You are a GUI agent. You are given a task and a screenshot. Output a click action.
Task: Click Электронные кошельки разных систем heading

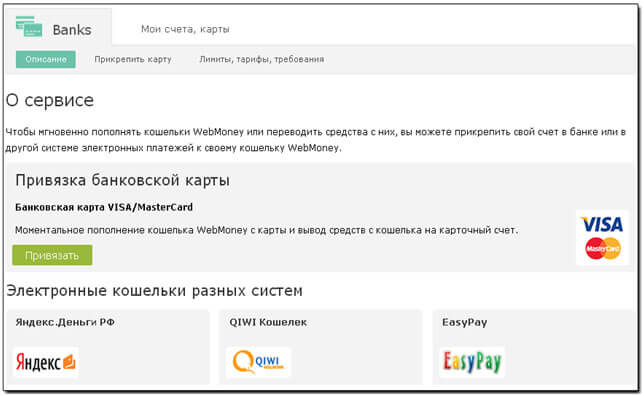click(x=154, y=290)
